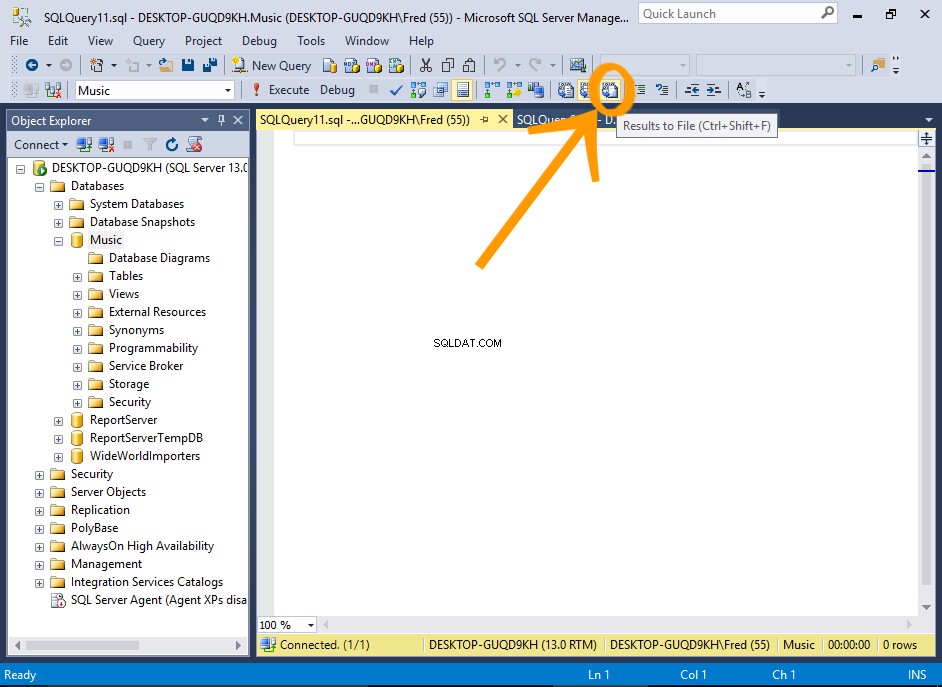Open the Connect dropdown in Object Explorer
Viewport: 942px width, 687px height.
pos(41,145)
